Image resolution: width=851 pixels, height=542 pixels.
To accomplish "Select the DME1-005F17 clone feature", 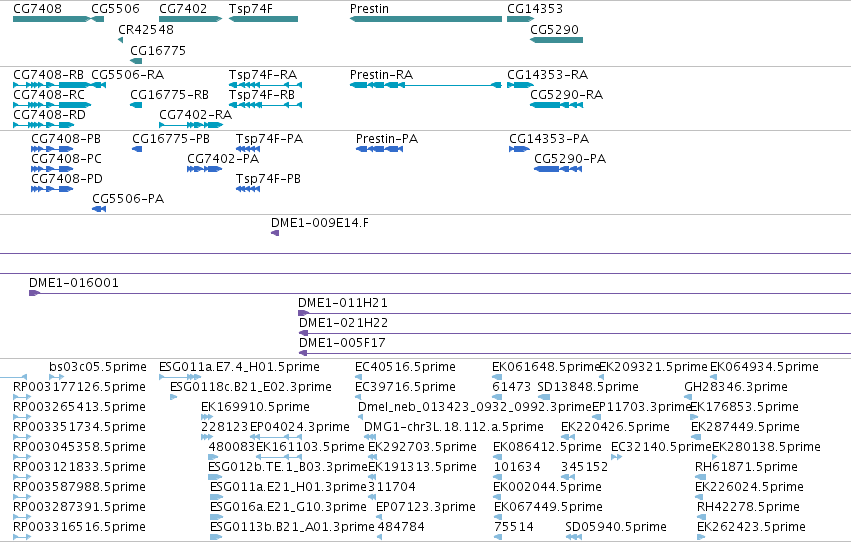I will [575, 353].
